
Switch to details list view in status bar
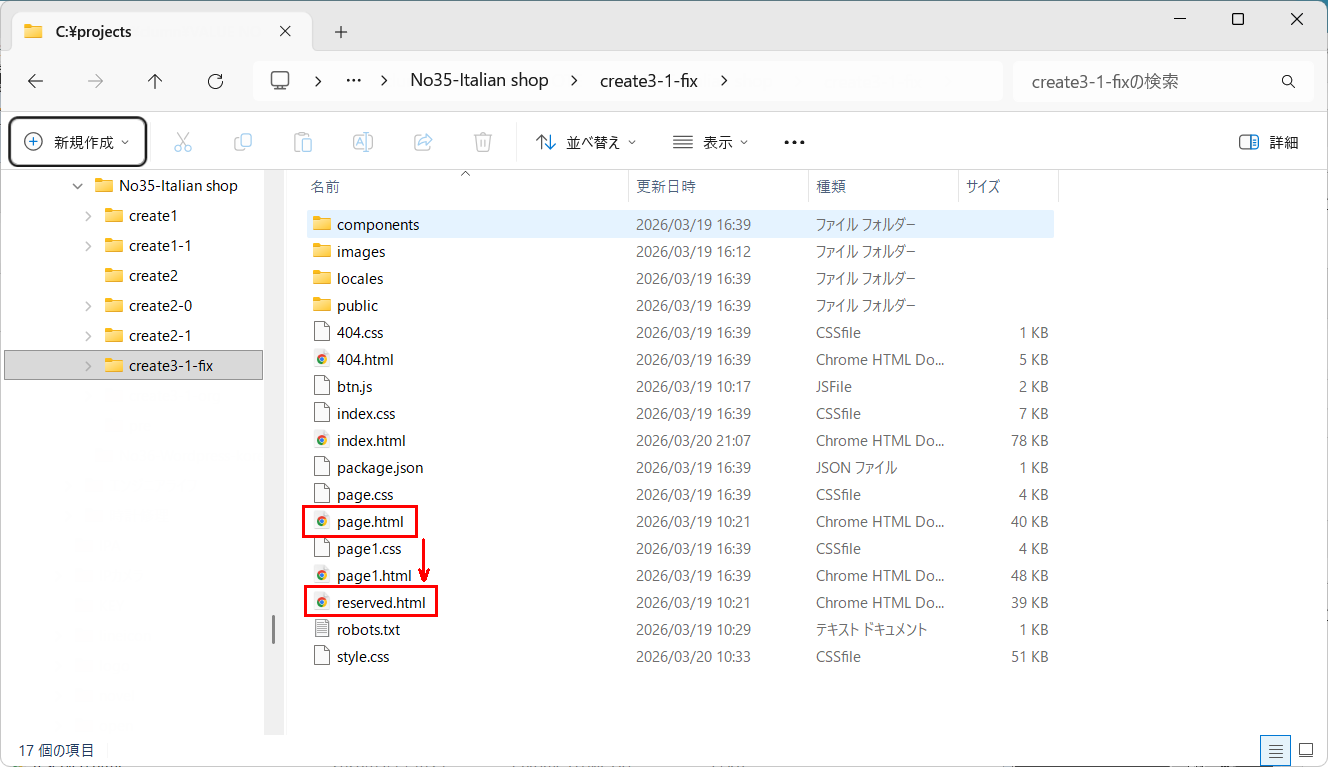tap(1275, 749)
